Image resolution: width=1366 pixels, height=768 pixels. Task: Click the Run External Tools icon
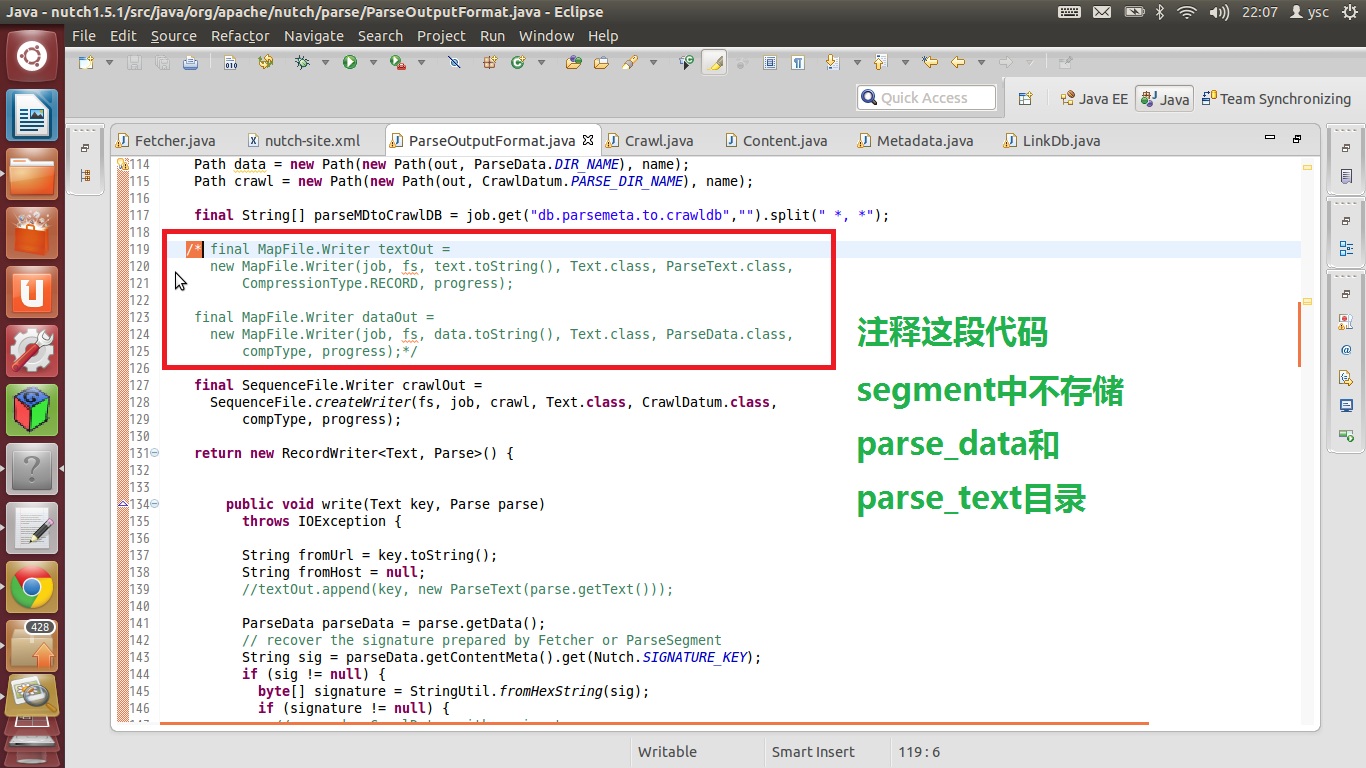(x=398, y=62)
